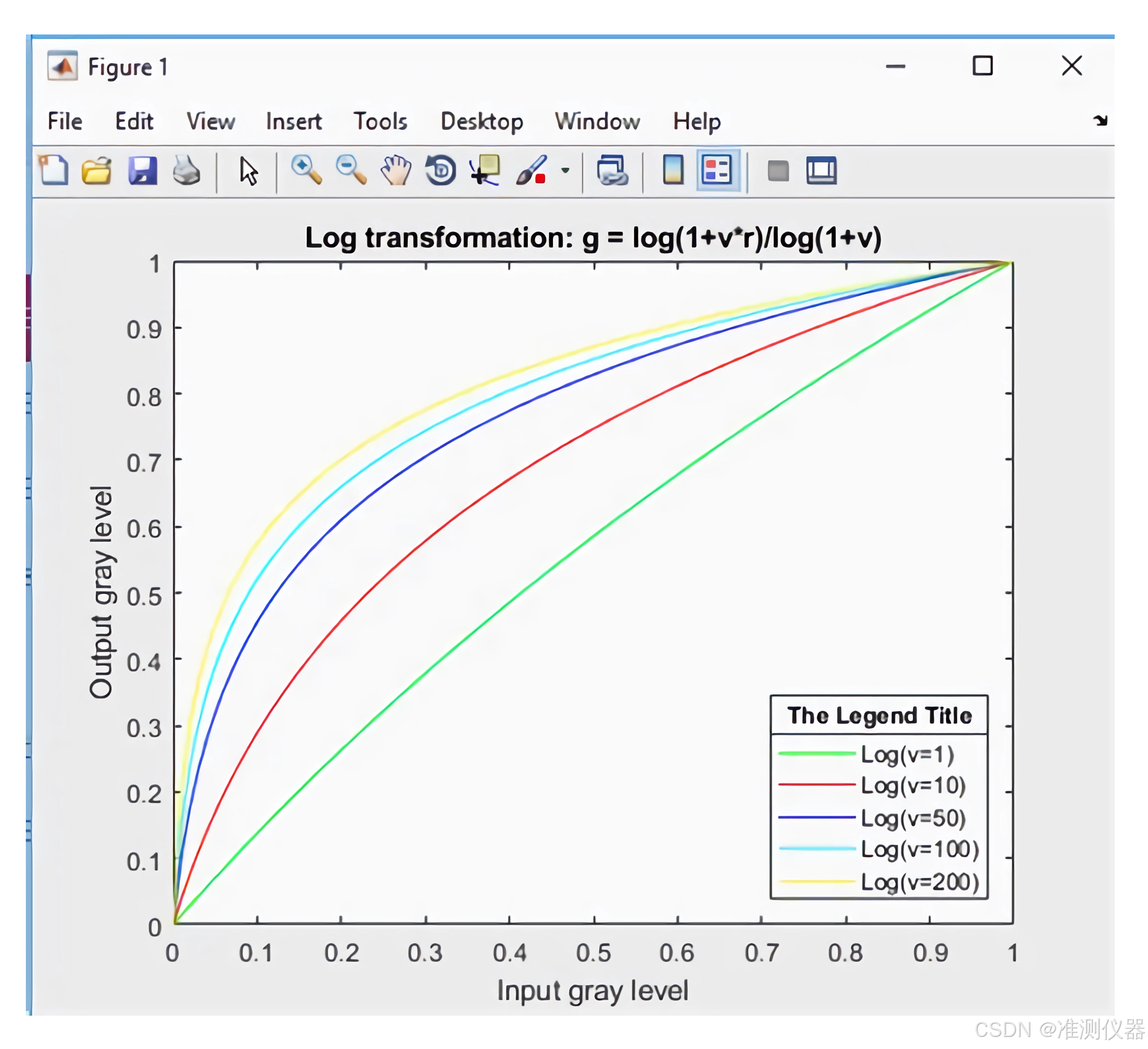Activate the Zoom In magnifier tool
Screen dimensions: 1148x1049
click(x=306, y=170)
